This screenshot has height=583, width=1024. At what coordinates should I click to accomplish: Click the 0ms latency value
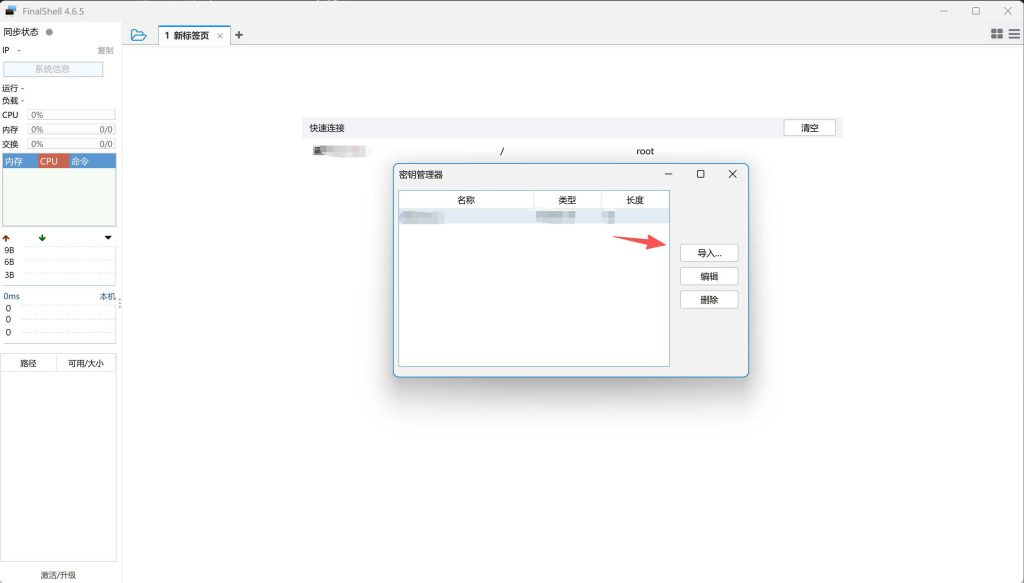click(x=11, y=296)
